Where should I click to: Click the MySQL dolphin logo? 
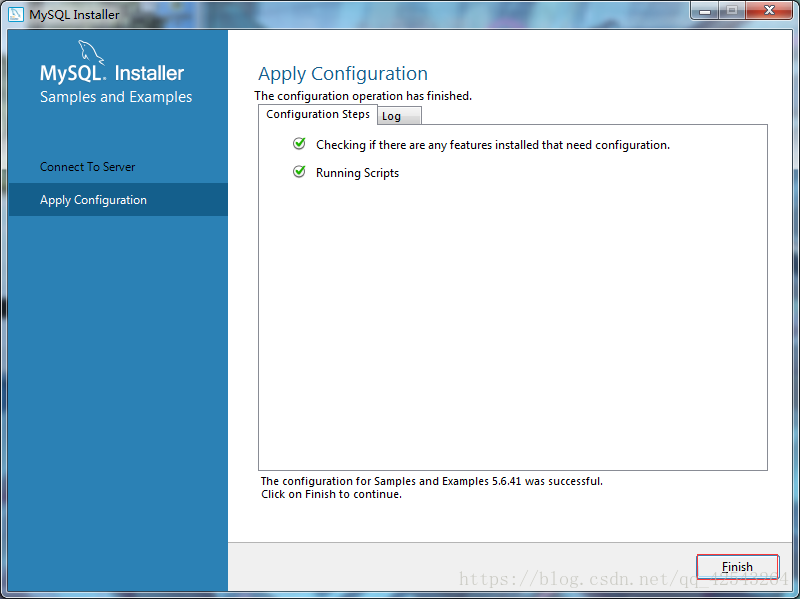pos(91,52)
